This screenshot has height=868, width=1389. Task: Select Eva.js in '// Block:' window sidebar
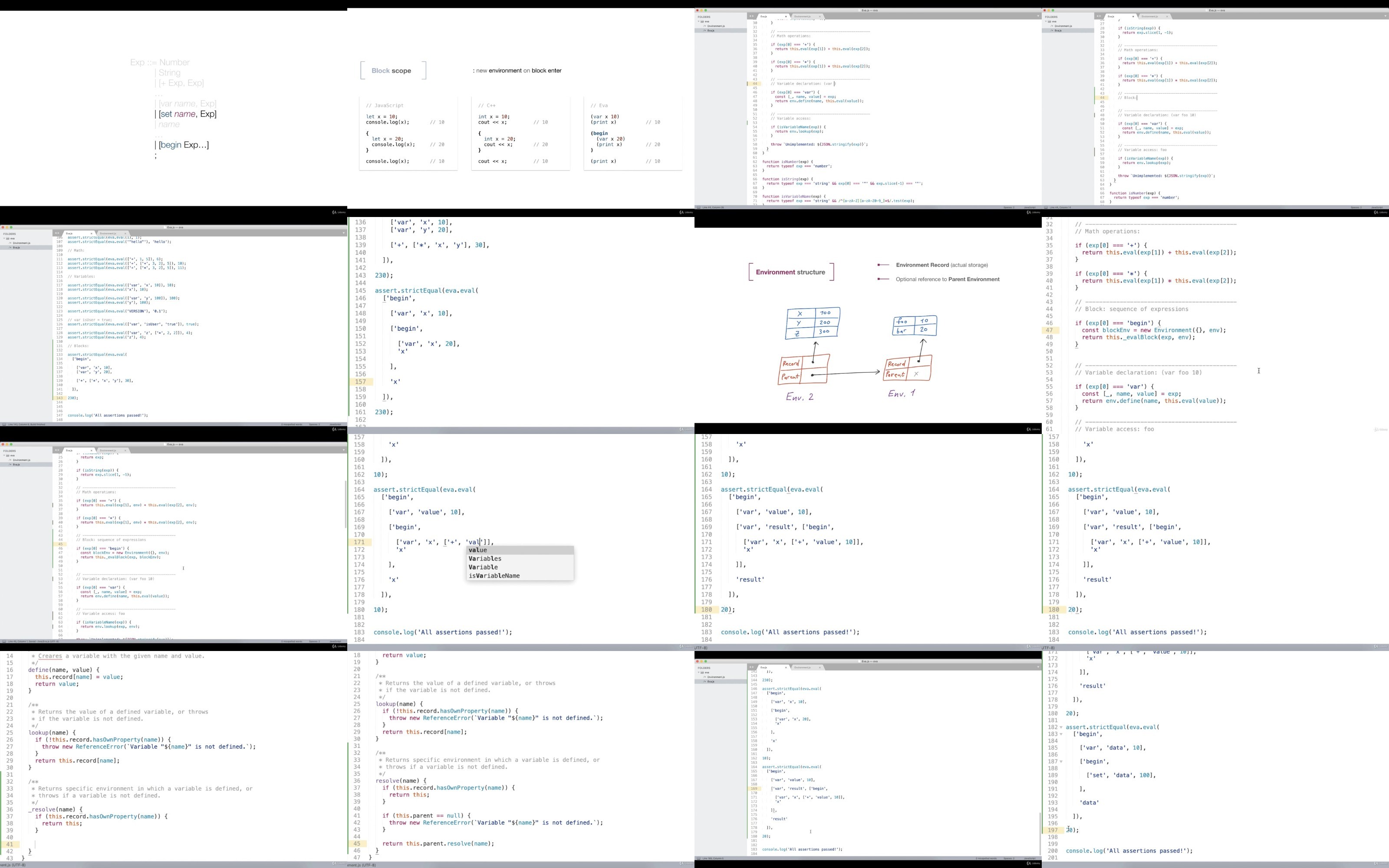pos(1058,30)
